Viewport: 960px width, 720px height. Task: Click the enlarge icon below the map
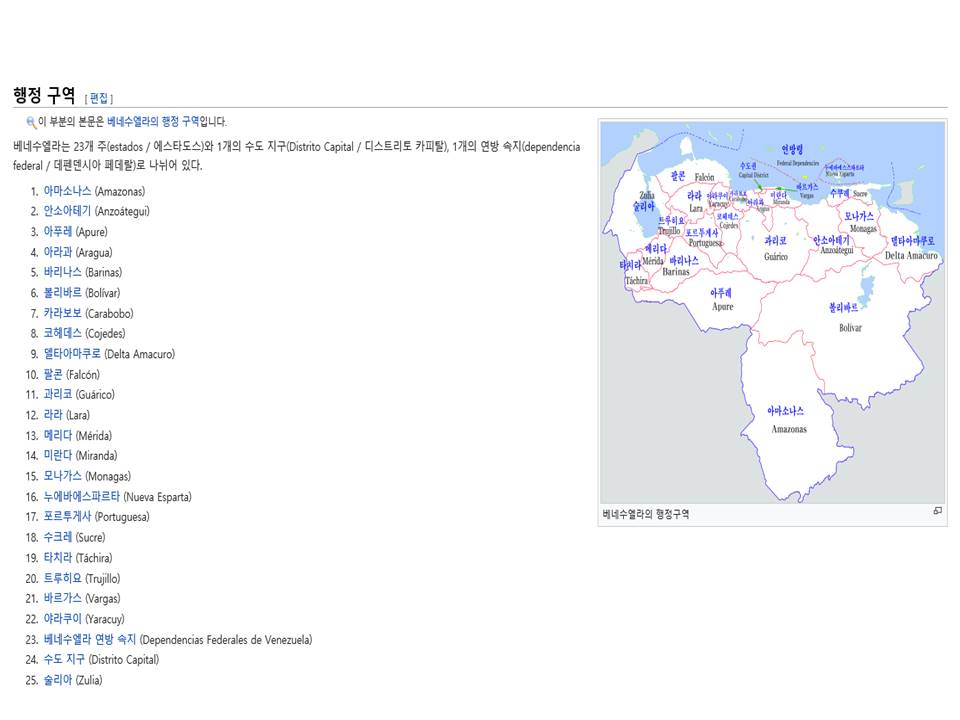click(x=937, y=511)
